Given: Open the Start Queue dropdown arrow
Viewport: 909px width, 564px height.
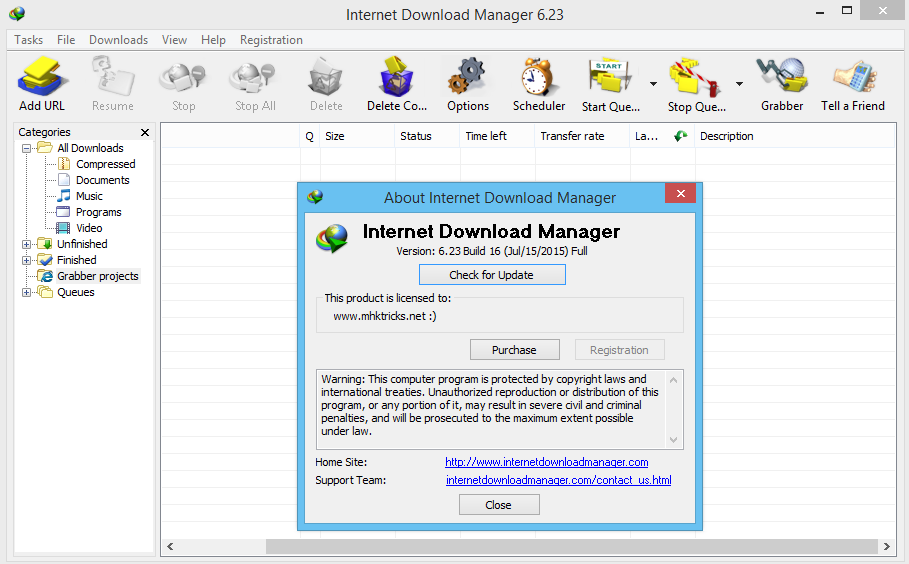Looking at the screenshot, I should pyautogui.click(x=653, y=84).
